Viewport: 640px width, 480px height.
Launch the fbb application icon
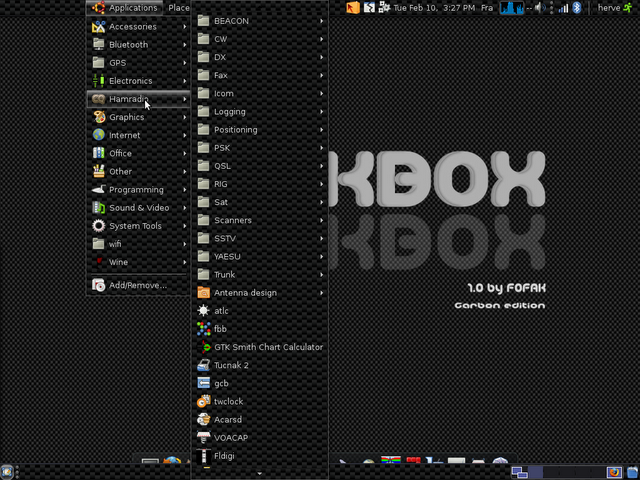click(203, 329)
